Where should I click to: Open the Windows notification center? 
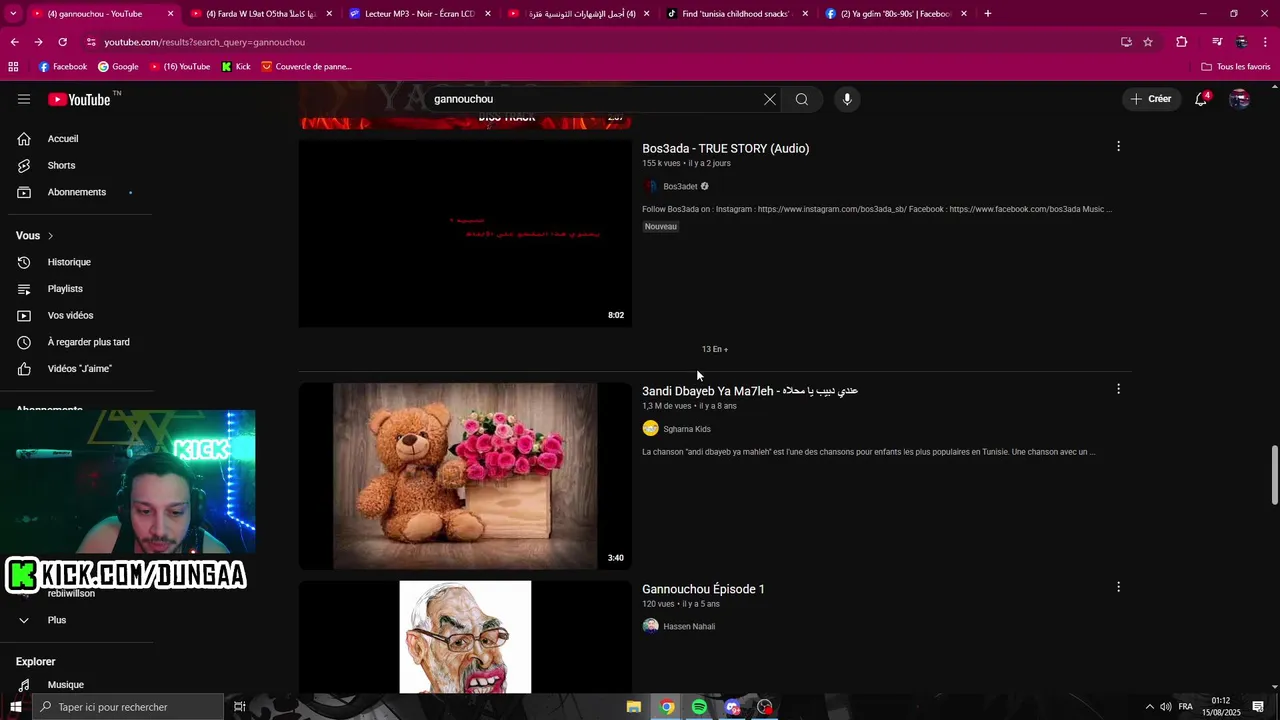pos(1258,707)
